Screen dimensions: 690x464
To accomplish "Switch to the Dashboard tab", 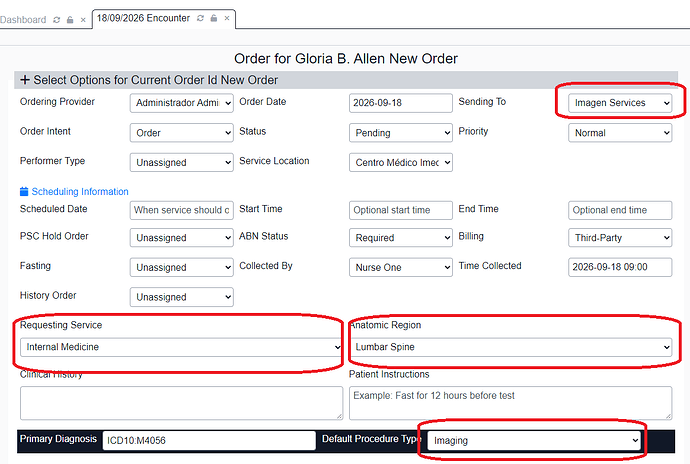I will click(x=23, y=20).
